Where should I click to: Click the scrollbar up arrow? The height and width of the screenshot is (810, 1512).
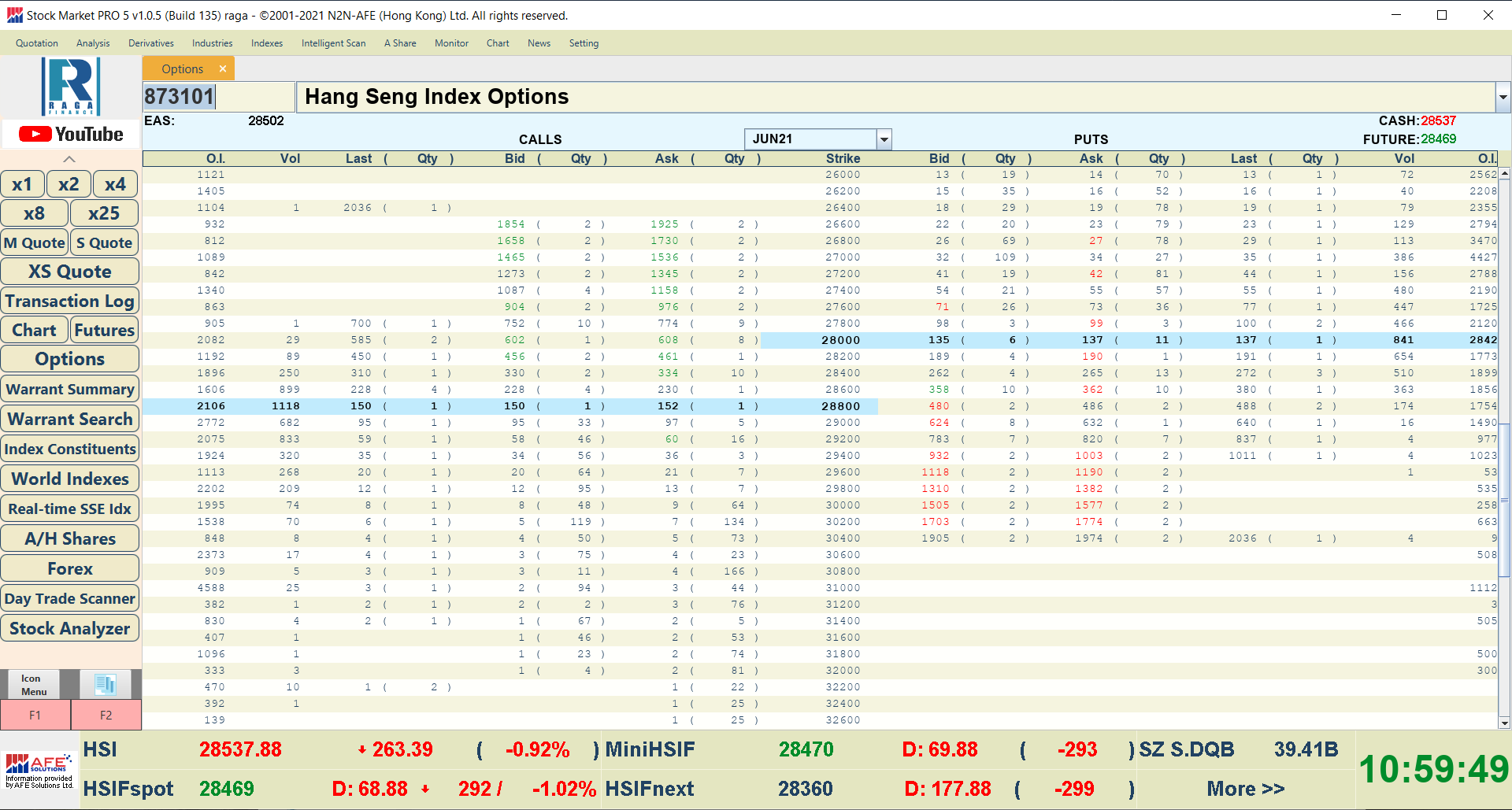point(1504,173)
